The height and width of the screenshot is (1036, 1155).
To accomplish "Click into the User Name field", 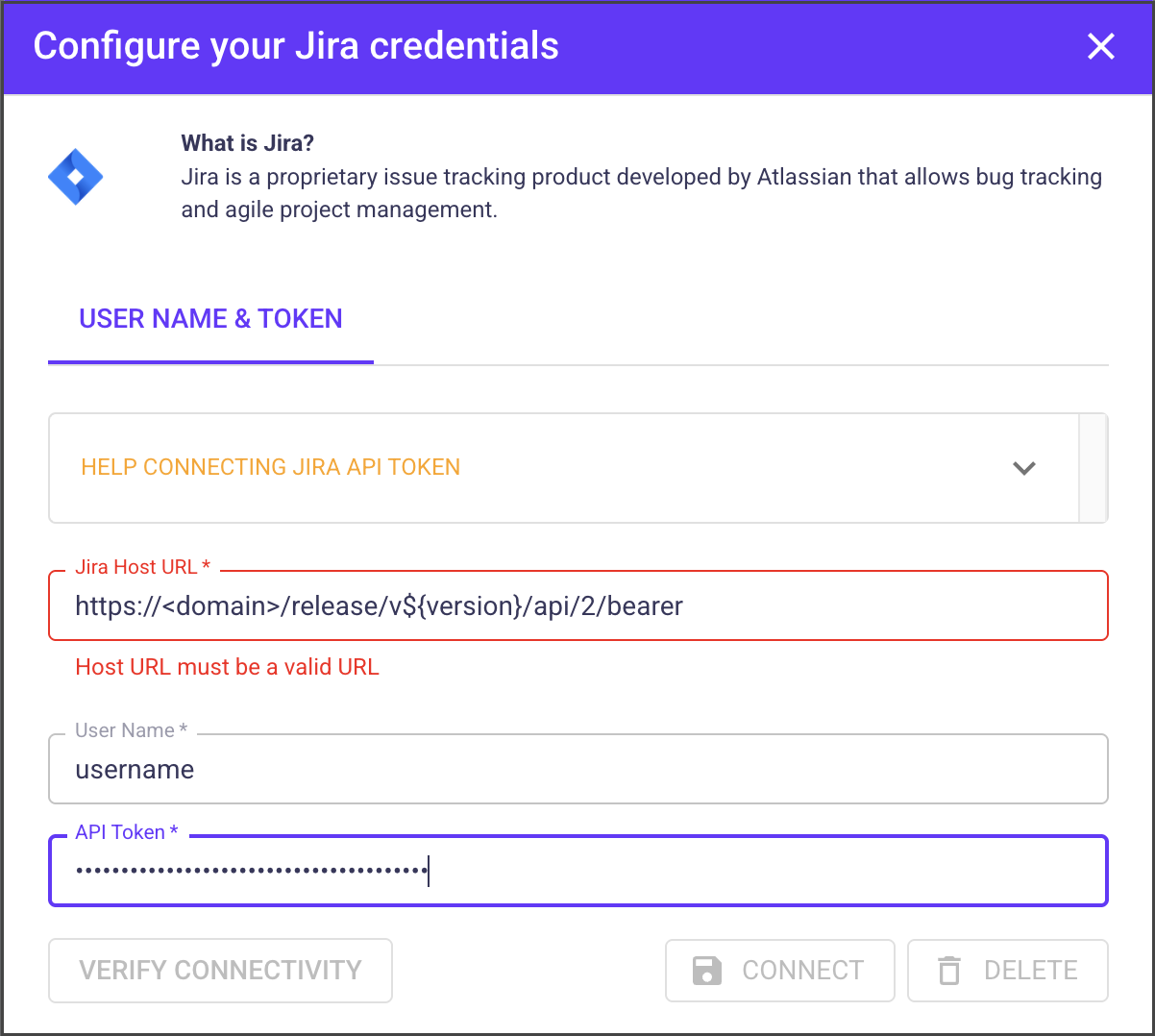I will click(x=577, y=770).
